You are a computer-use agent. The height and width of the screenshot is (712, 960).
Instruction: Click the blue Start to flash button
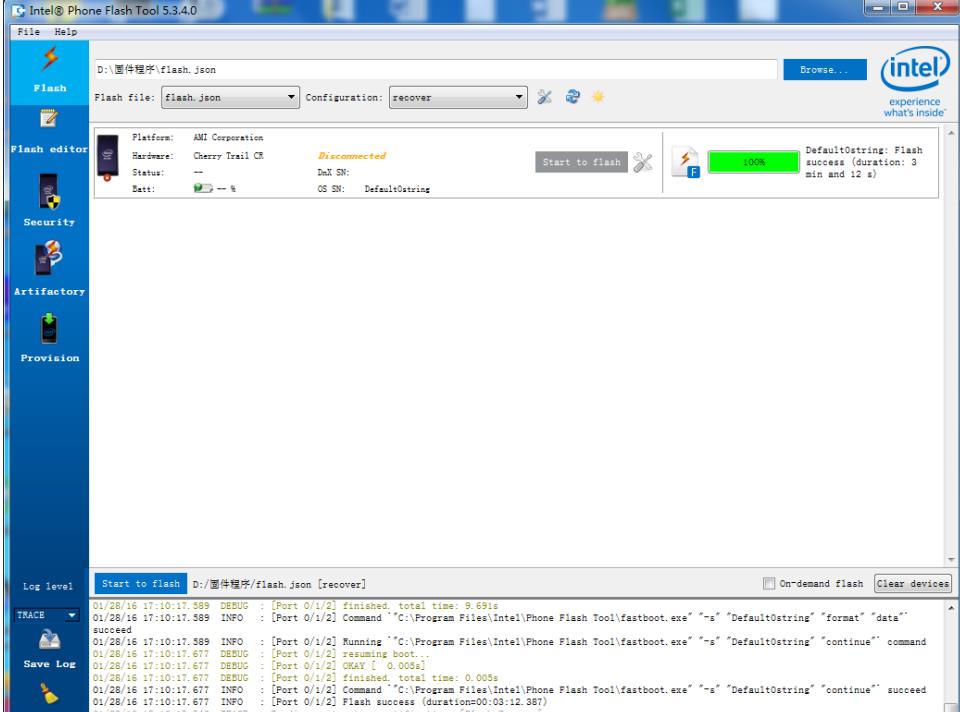click(140, 583)
